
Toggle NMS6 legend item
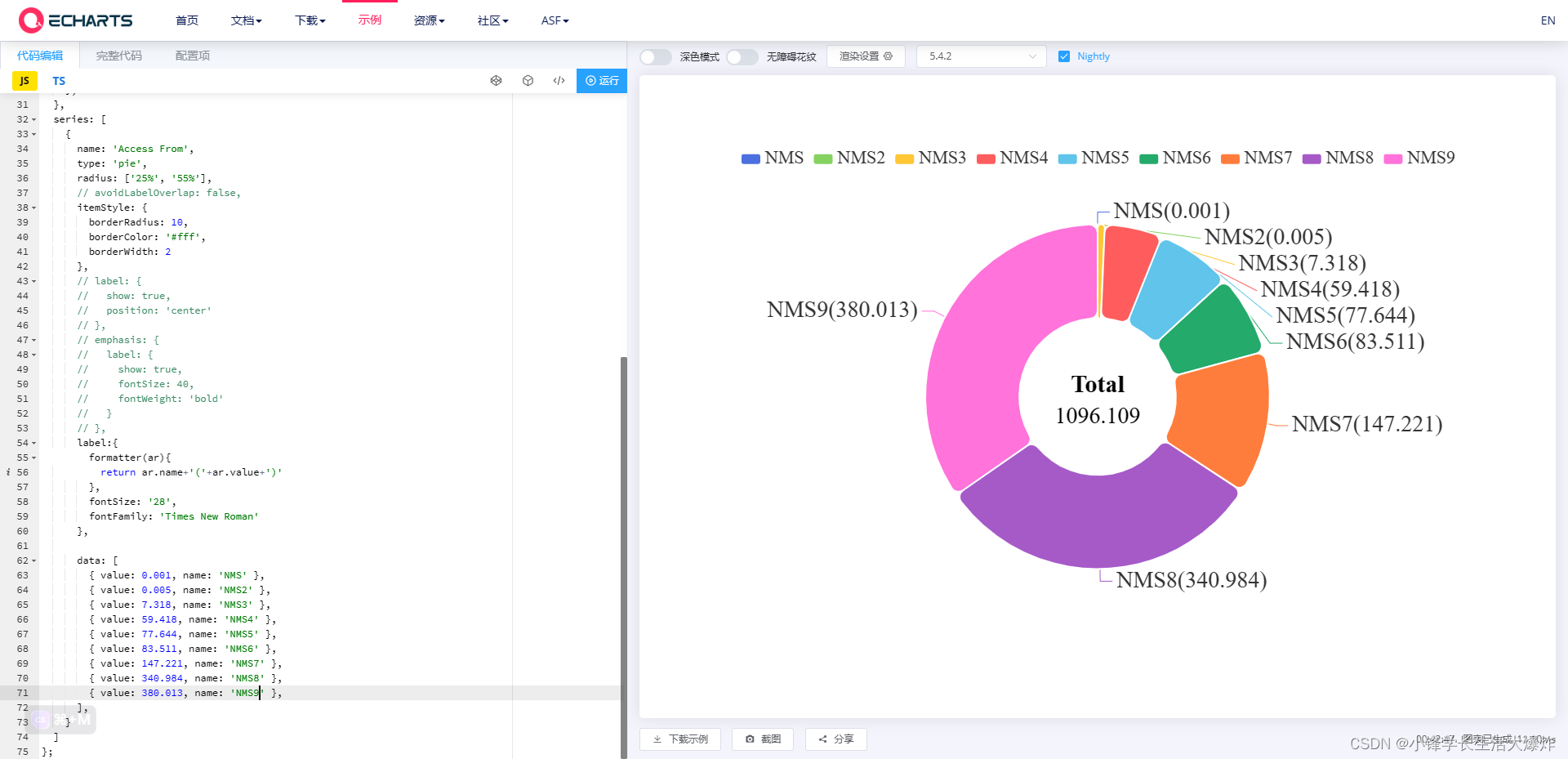click(x=1174, y=158)
